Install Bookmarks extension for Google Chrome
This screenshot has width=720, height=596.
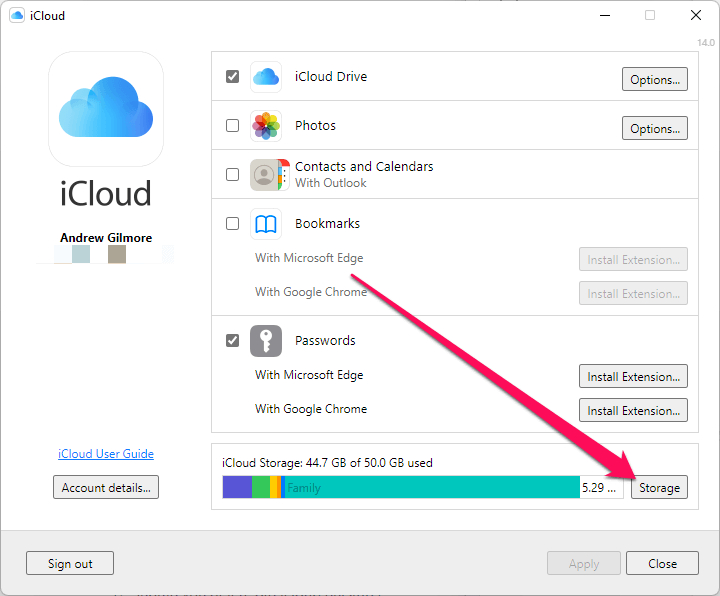tap(633, 293)
